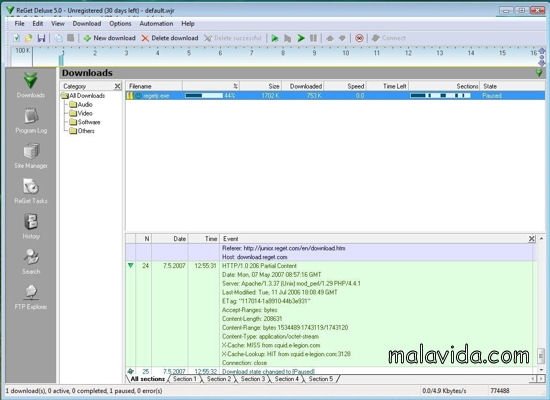
Task: Select the All Downloads category
Action: (83, 95)
